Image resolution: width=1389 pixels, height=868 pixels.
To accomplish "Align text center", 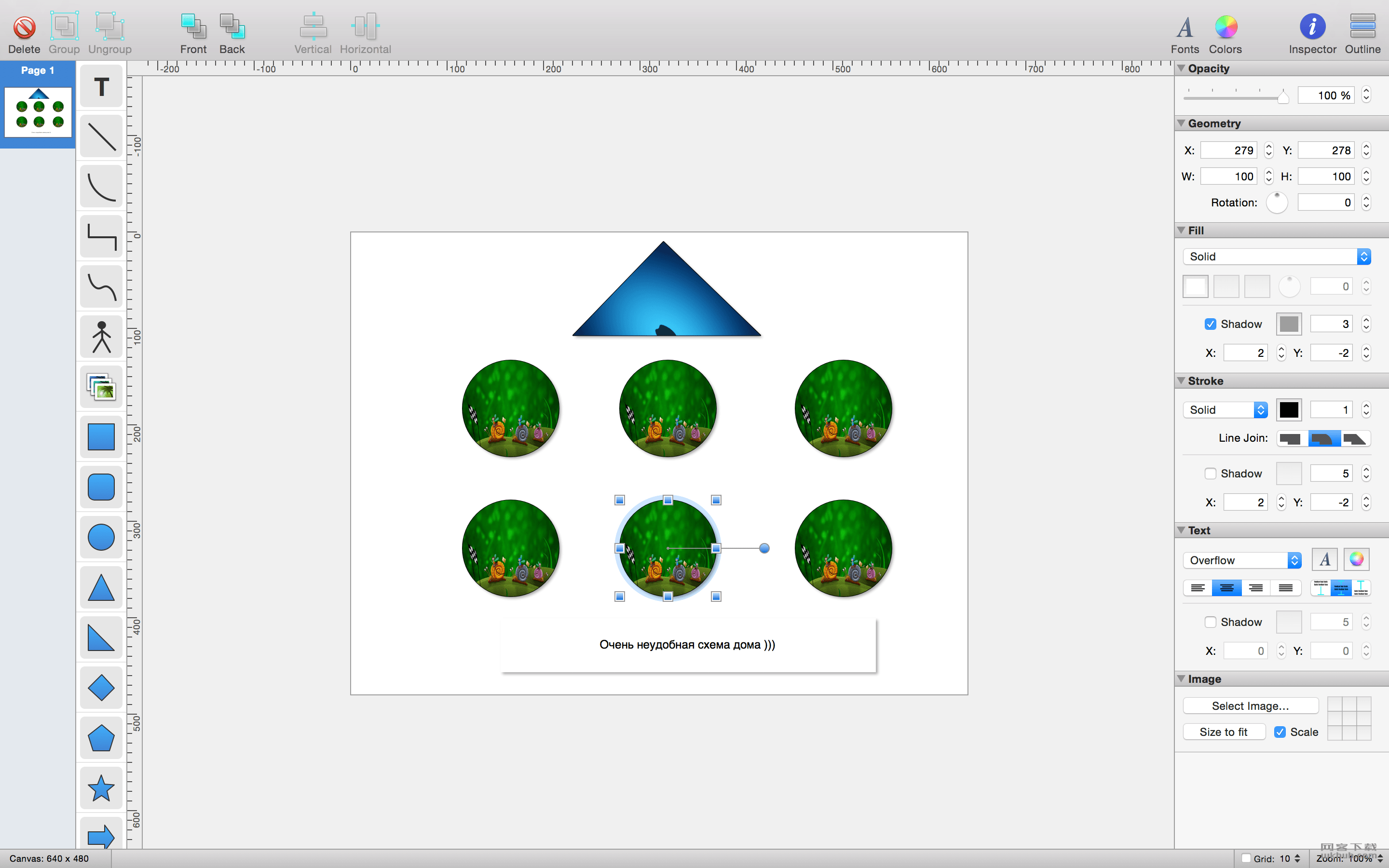I will (1226, 588).
